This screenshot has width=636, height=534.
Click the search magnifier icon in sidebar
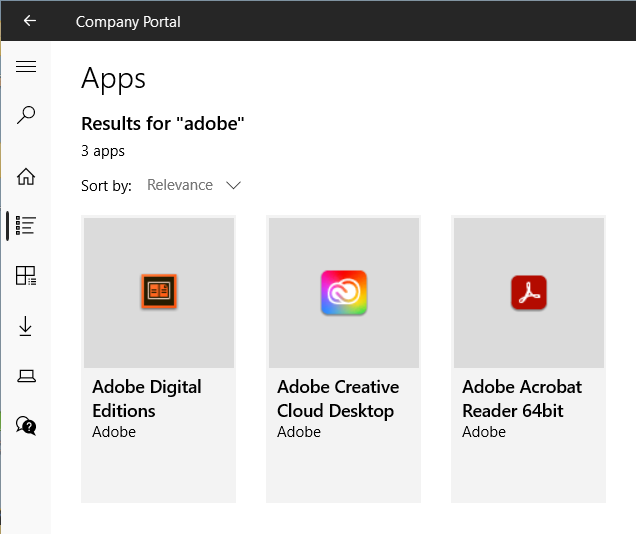(26, 115)
